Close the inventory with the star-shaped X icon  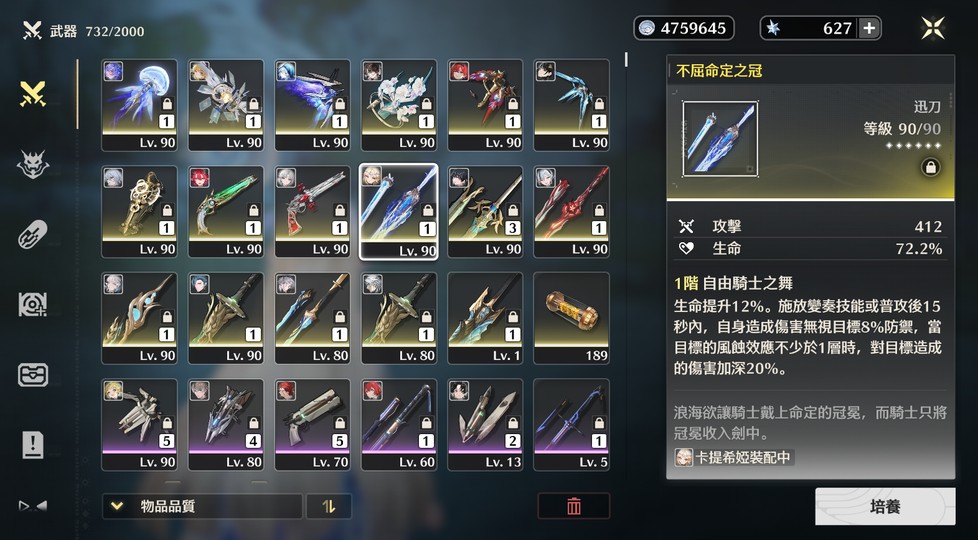tap(933, 28)
